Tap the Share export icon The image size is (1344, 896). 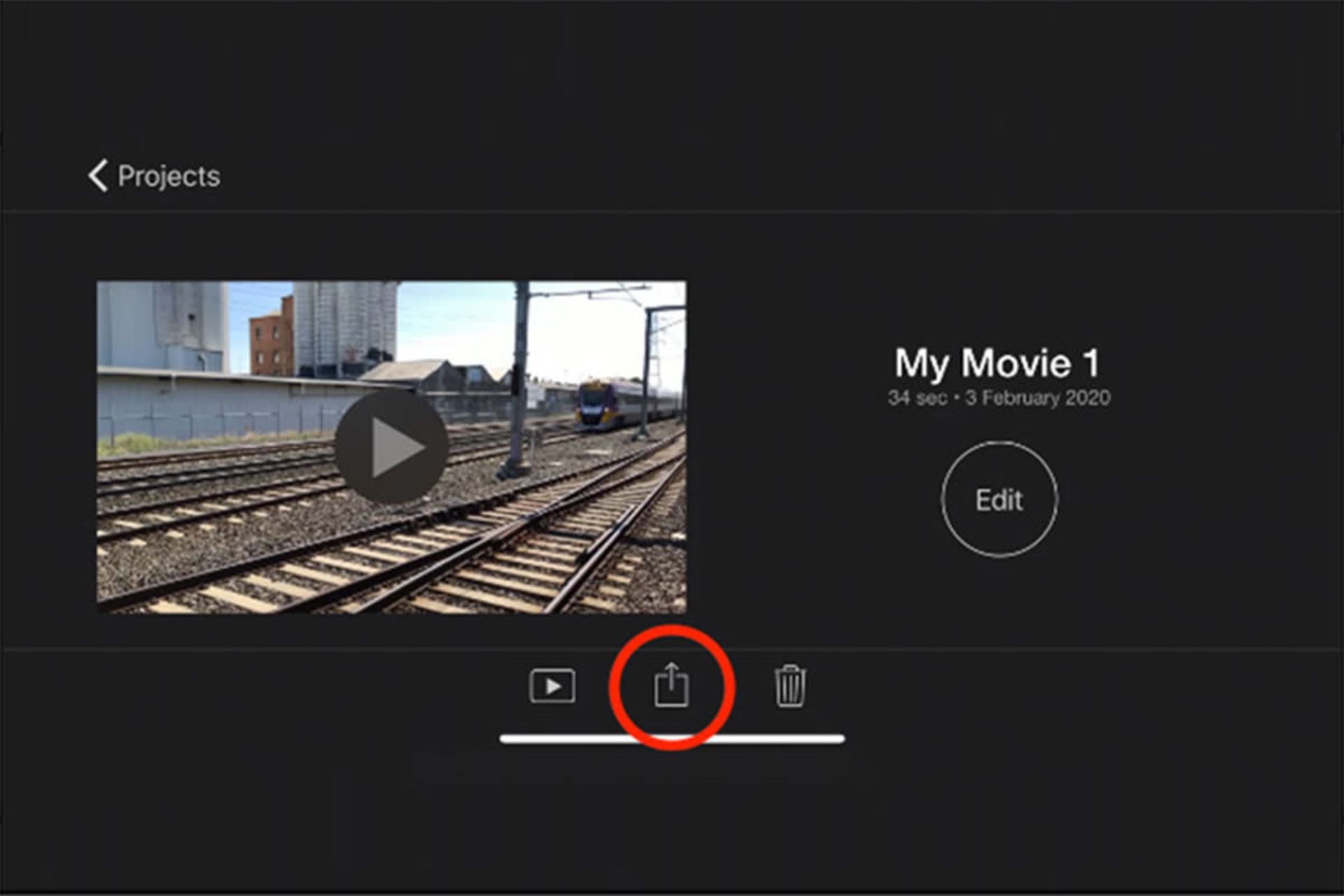click(671, 685)
